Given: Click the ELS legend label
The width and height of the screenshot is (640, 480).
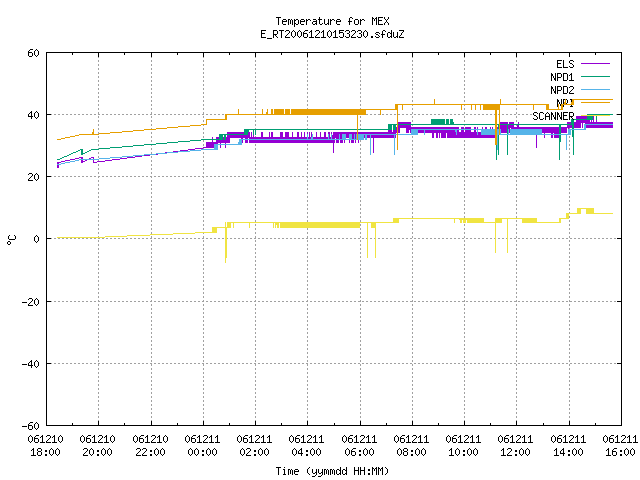Looking at the screenshot, I should (x=565, y=64).
